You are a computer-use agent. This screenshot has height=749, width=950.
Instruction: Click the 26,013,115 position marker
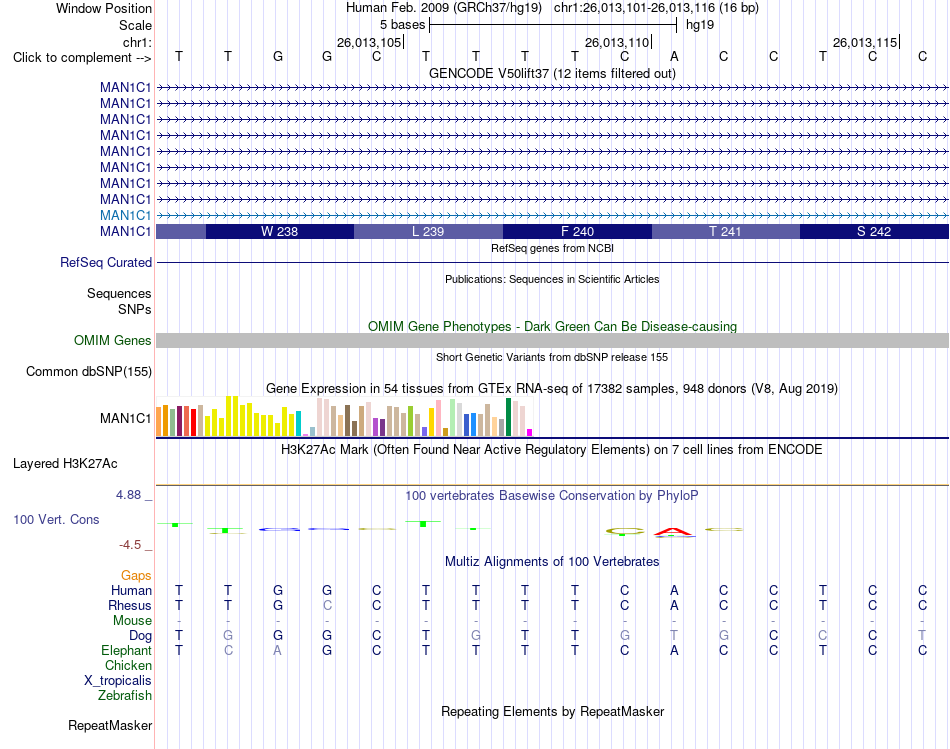tap(866, 42)
